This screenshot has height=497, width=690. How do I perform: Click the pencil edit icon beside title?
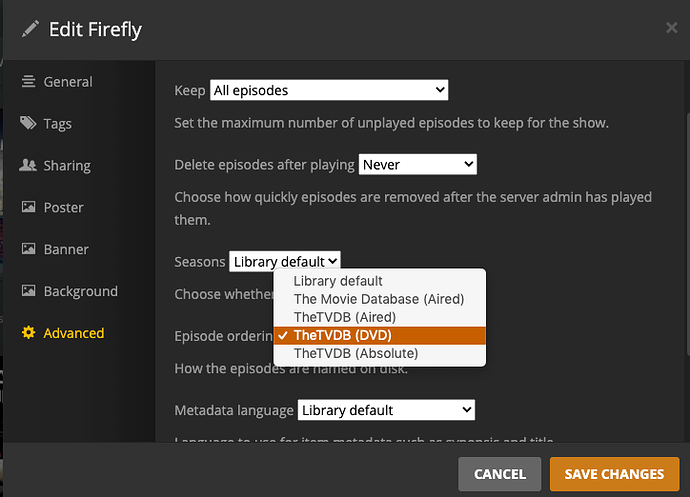(30, 29)
